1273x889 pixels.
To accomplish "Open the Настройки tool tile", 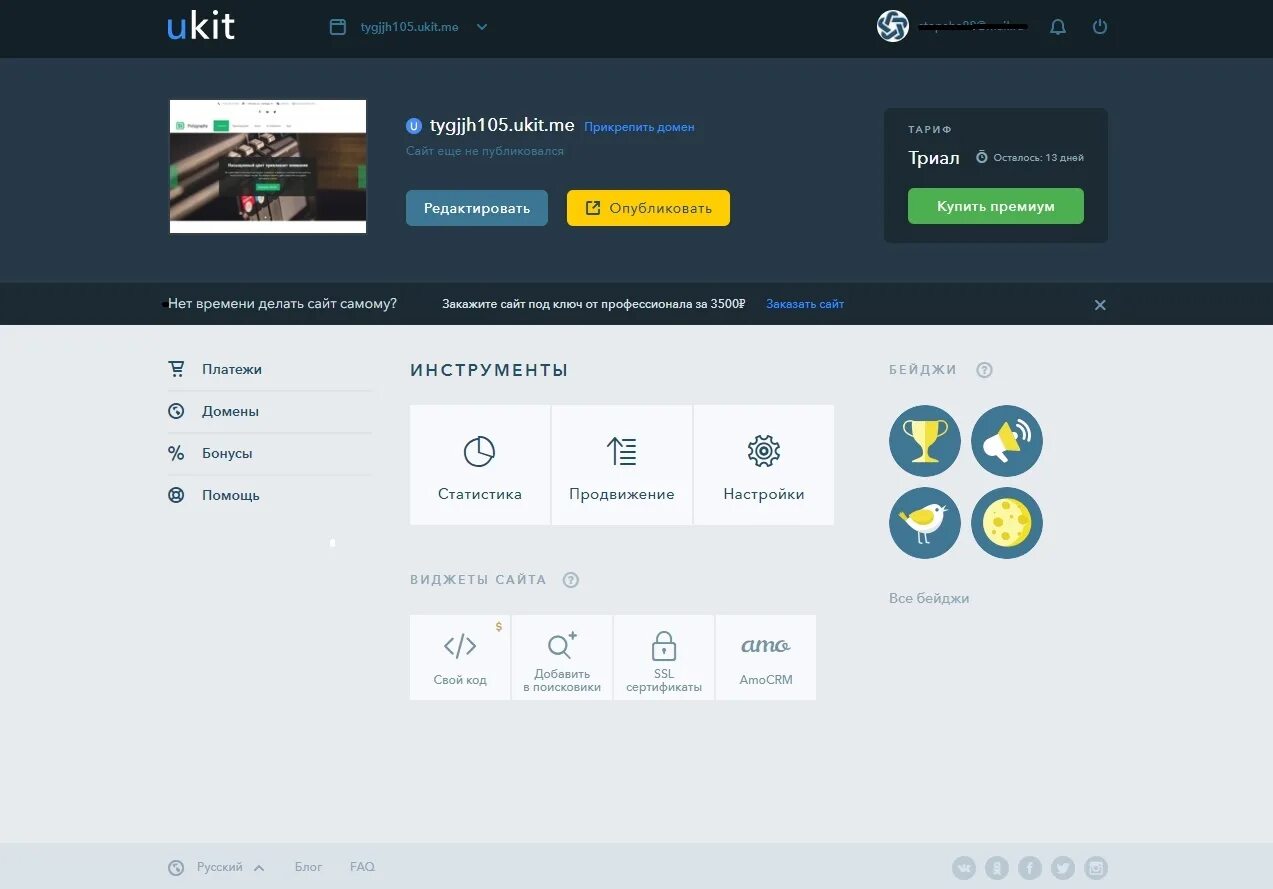I will 764,465.
